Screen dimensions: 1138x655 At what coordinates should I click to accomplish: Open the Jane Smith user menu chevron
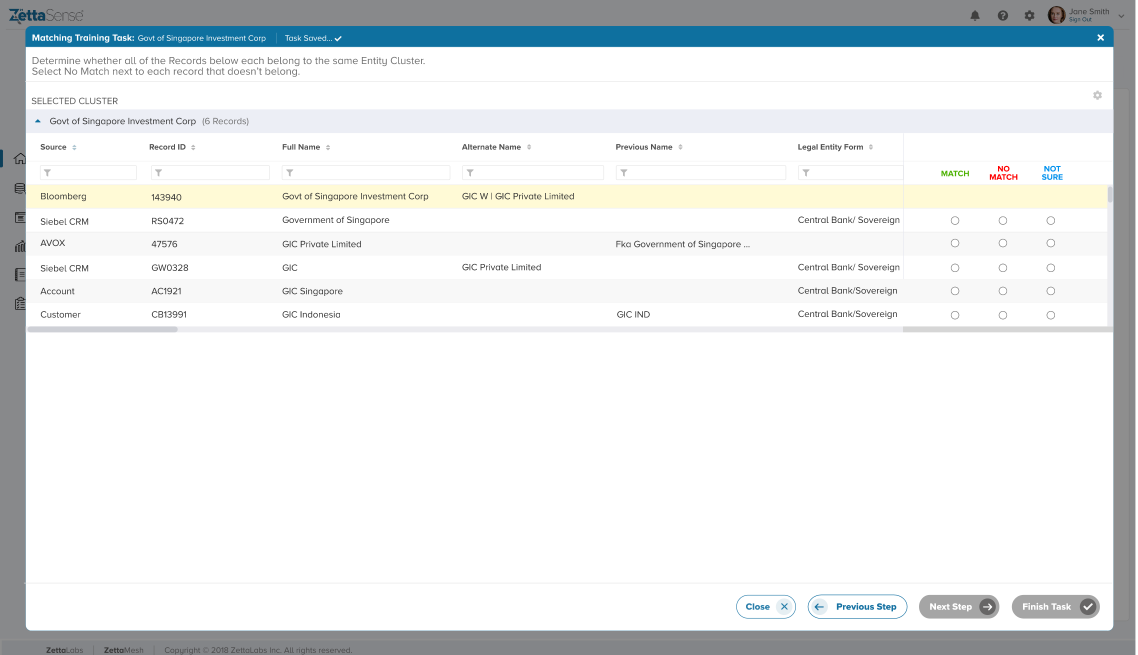coord(1122,15)
